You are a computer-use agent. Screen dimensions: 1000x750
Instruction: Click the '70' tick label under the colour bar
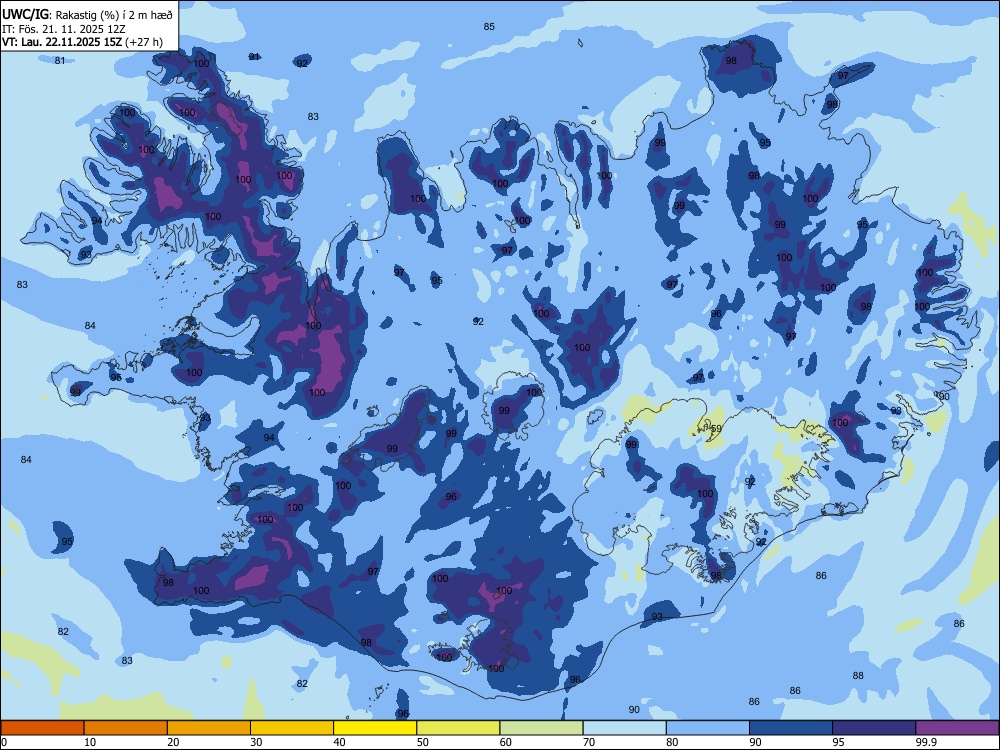(589, 742)
